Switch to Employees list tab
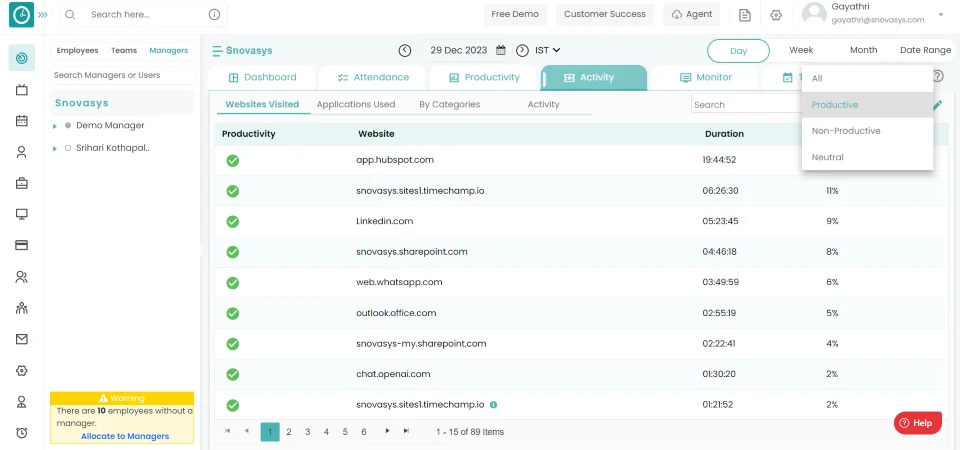 click(x=77, y=50)
